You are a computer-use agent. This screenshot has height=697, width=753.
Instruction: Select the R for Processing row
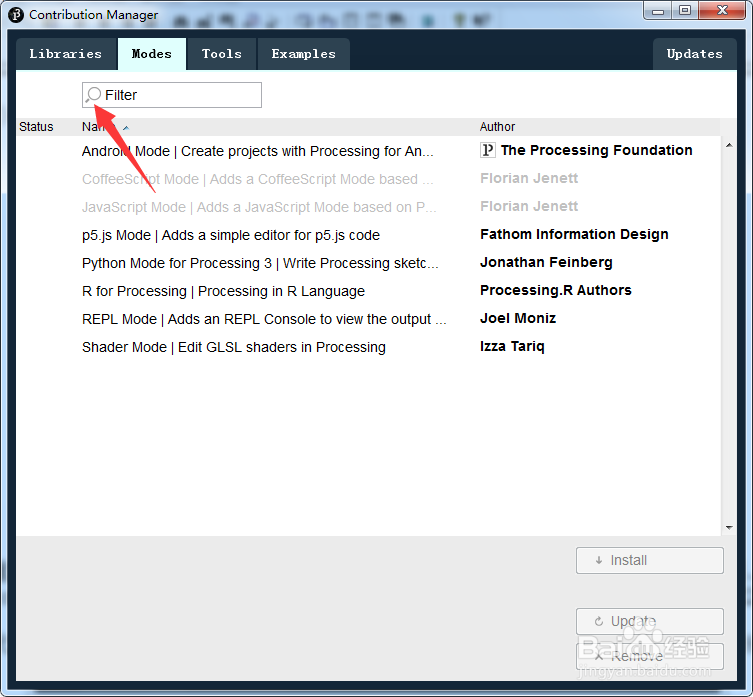tap(368, 291)
